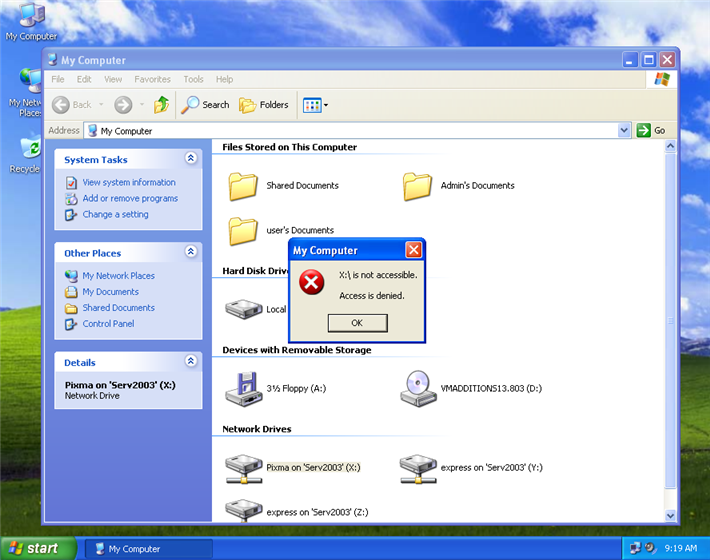
Task: Select the Shared Documents folder icon
Action: tap(244, 186)
